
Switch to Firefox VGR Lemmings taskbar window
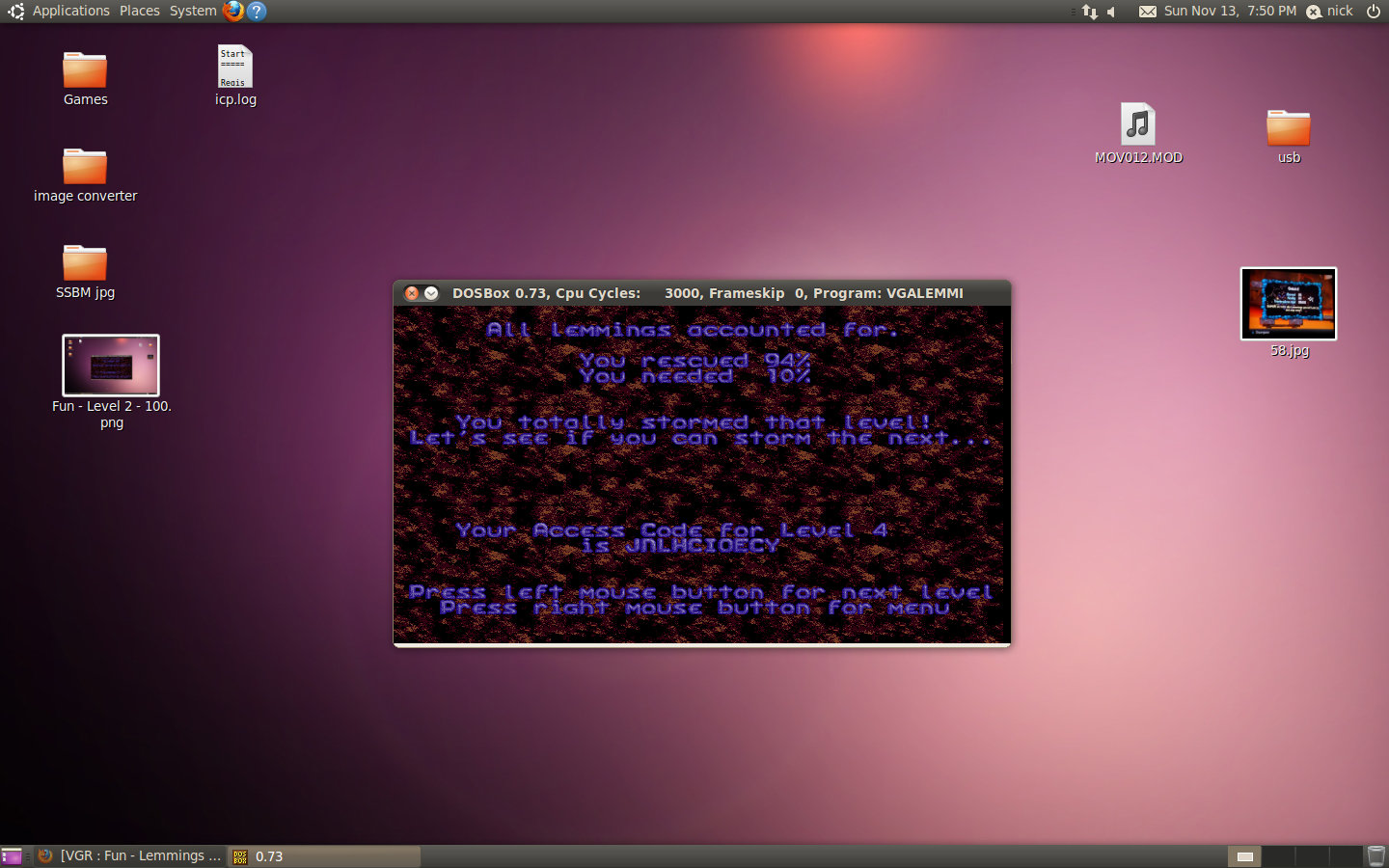130,855
